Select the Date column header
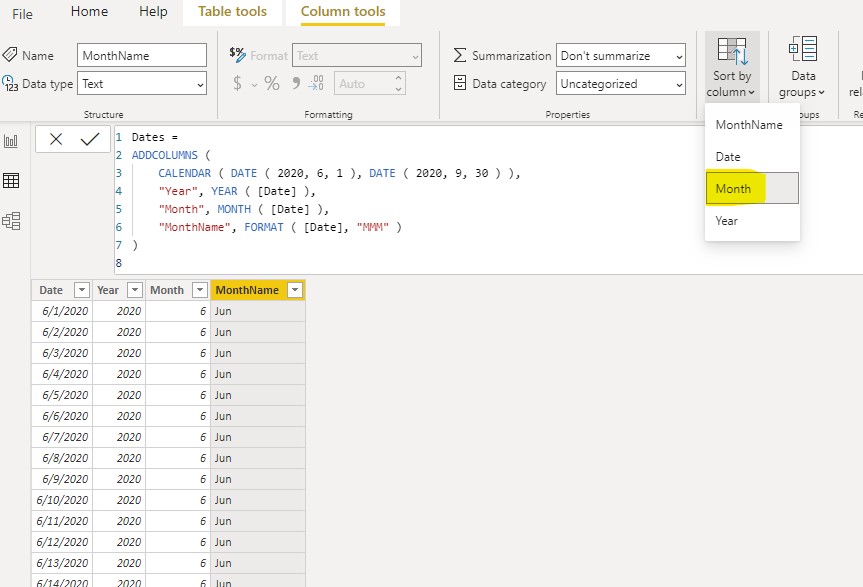863x587 pixels. 51,290
